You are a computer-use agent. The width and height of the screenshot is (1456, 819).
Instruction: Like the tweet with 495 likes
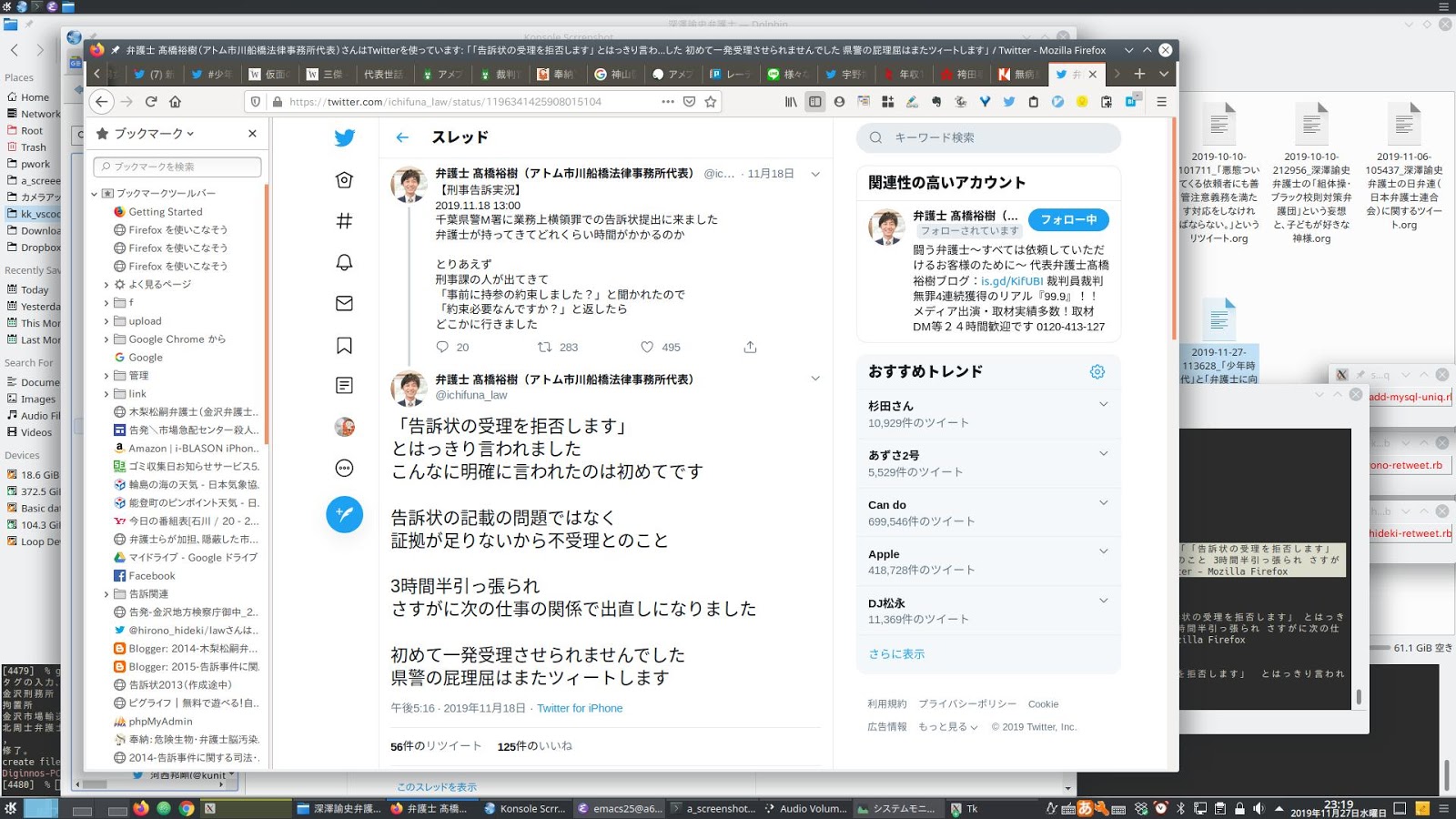click(647, 347)
